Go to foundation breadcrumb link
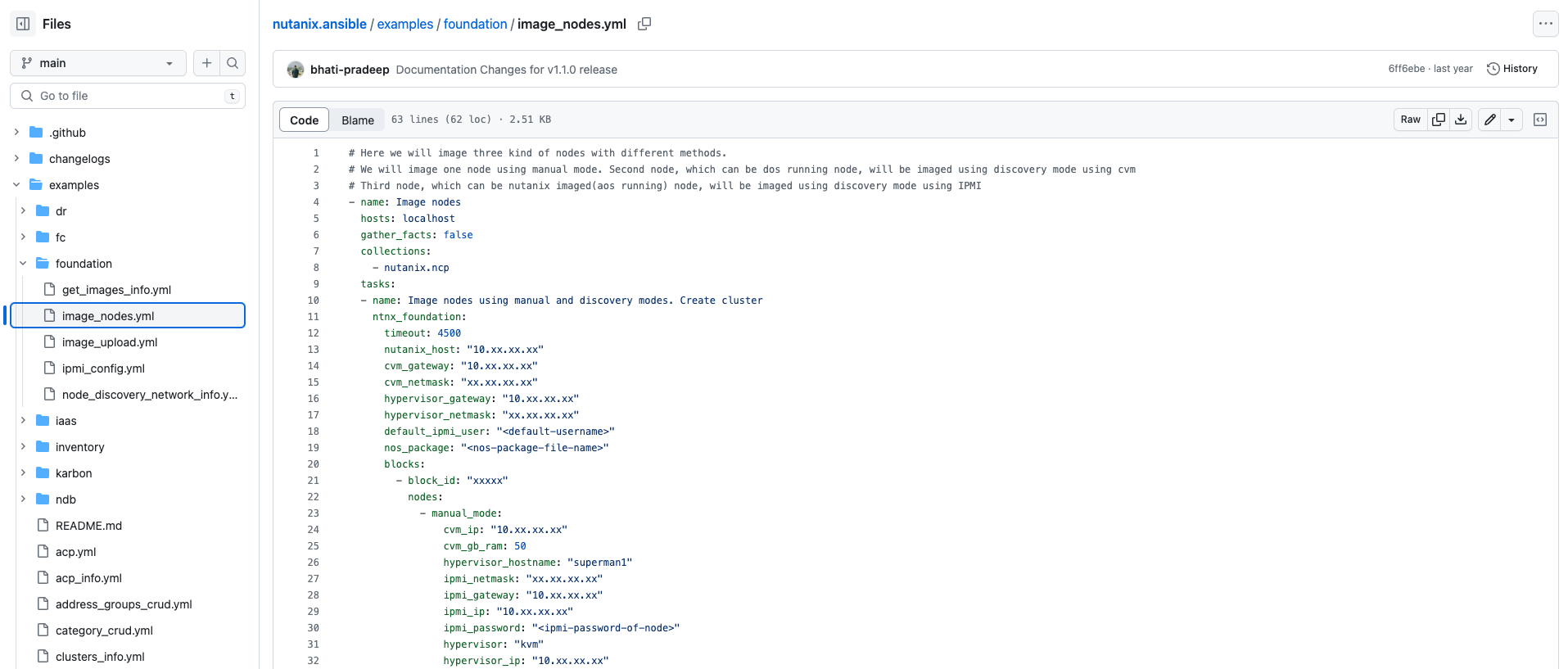This screenshot has width=1568, height=669. [x=476, y=24]
